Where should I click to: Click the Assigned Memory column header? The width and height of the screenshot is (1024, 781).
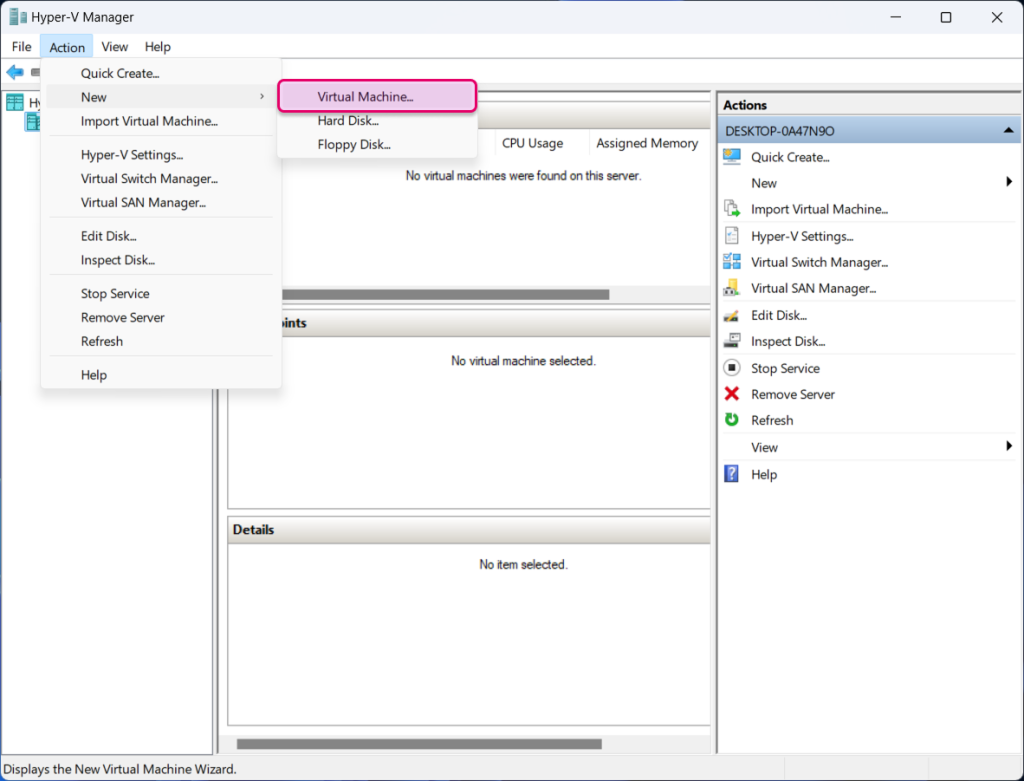tap(647, 143)
